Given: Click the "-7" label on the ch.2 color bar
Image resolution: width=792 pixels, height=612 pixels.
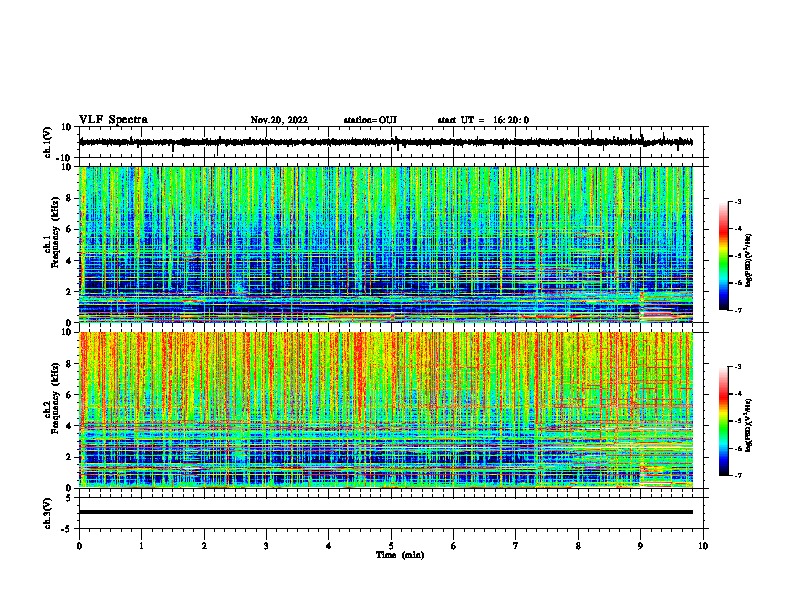Looking at the screenshot, I should (x=737, y=476).
